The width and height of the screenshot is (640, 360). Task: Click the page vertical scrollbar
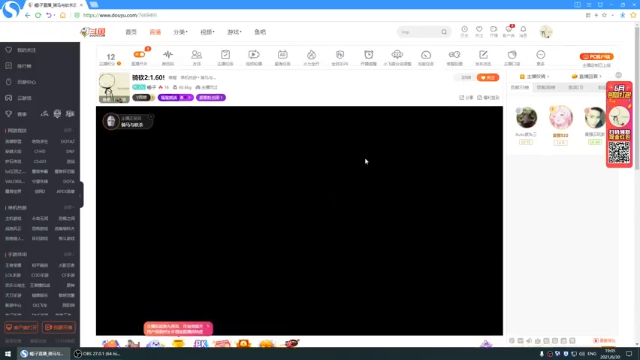coord(637,98)
